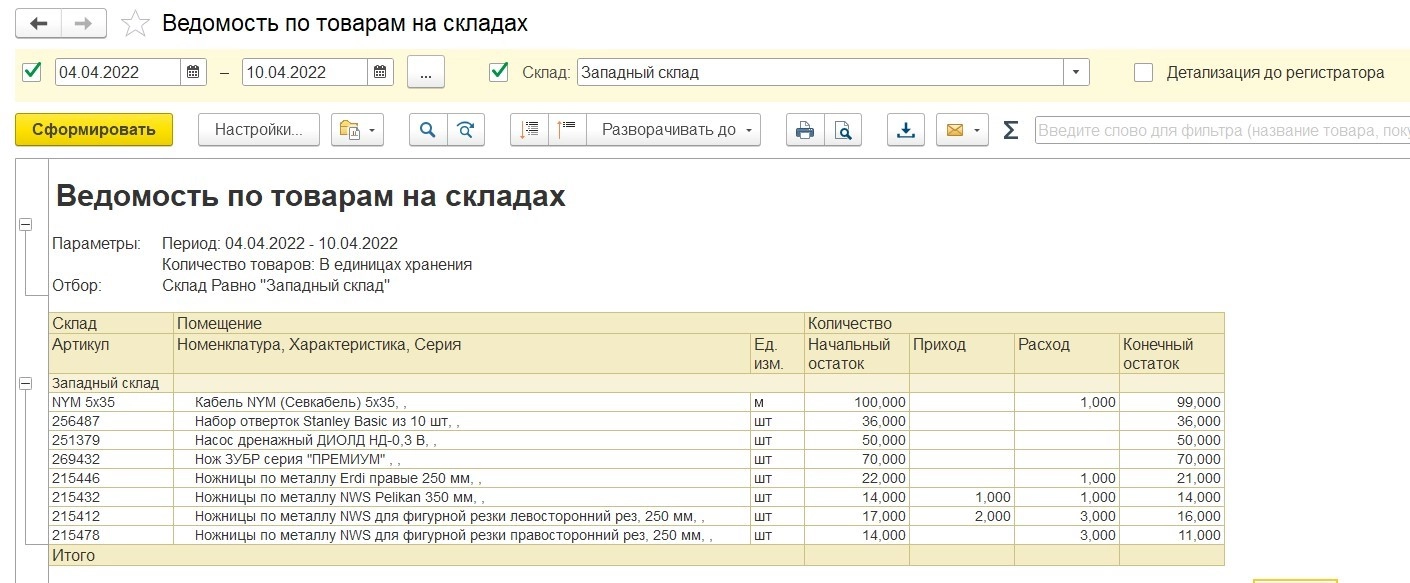Click the sigma sum icon
The height and width of the screenshot is (583, 1410).
pos(1010,130)
